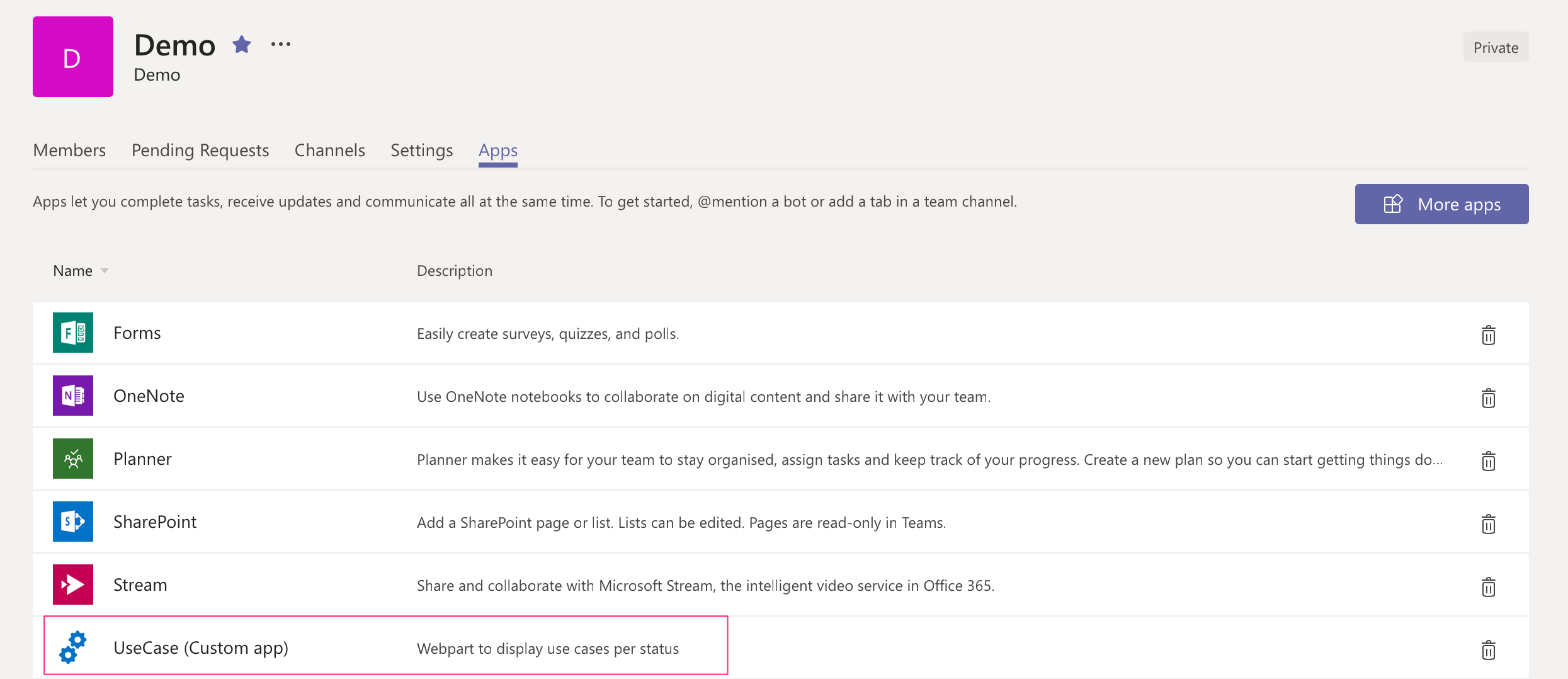The width and height of the screenshot is (1568, 679).
Task: Click the Forms app icon
Action: pos(73,333)
